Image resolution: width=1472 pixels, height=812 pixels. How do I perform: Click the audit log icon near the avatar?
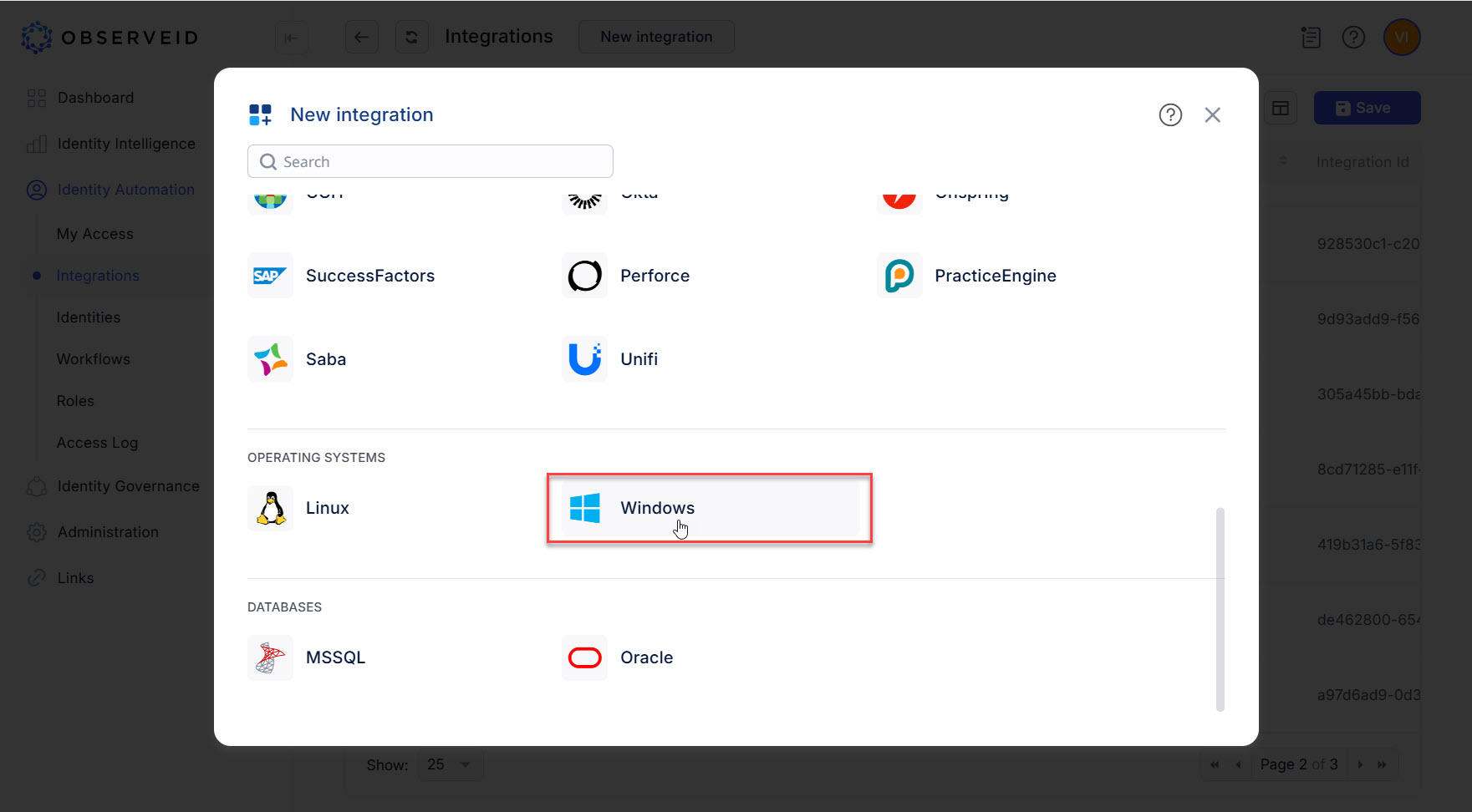pyautogui.click(x=1311, y=37)
